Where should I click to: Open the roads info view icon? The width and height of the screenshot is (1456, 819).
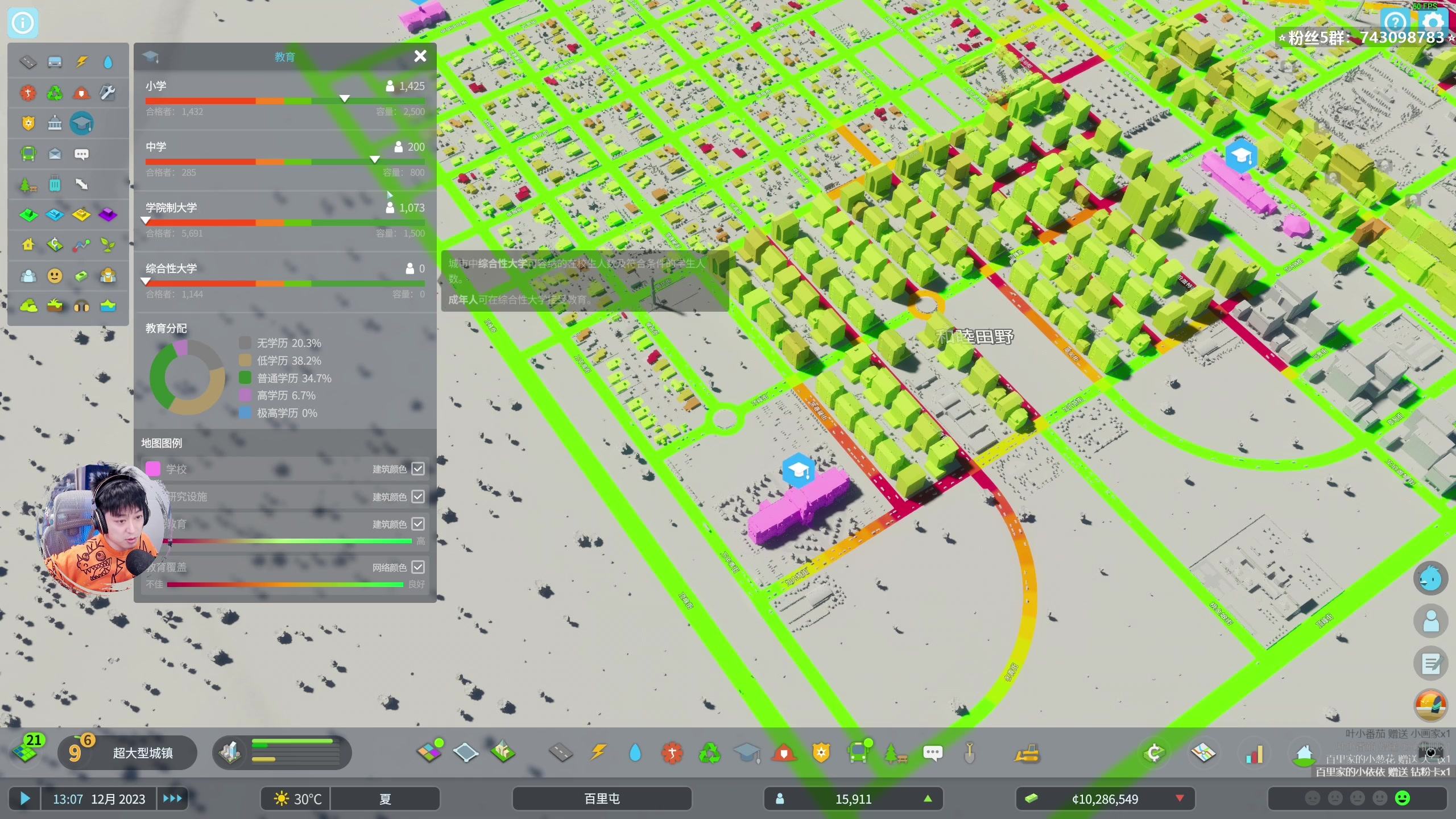28,61
